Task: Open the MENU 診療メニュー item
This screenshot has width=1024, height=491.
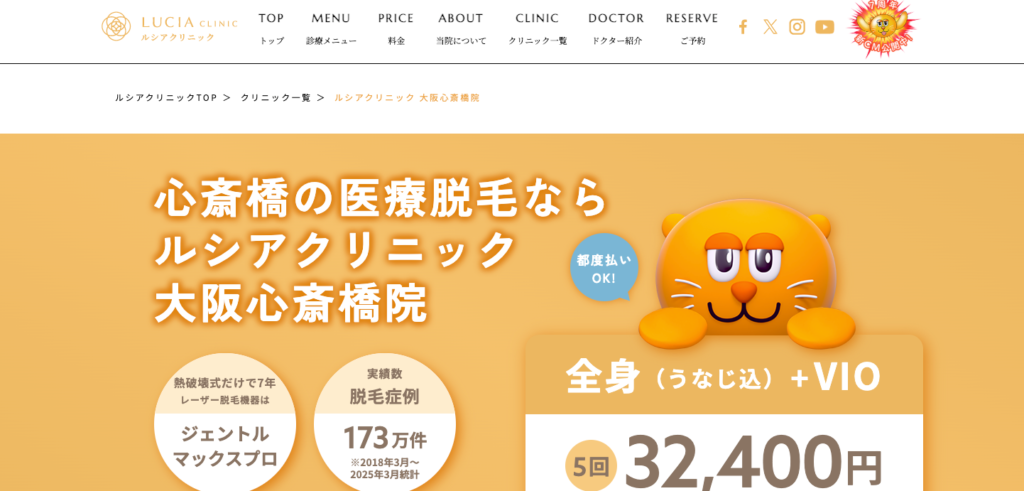Action: pos(331,29)
